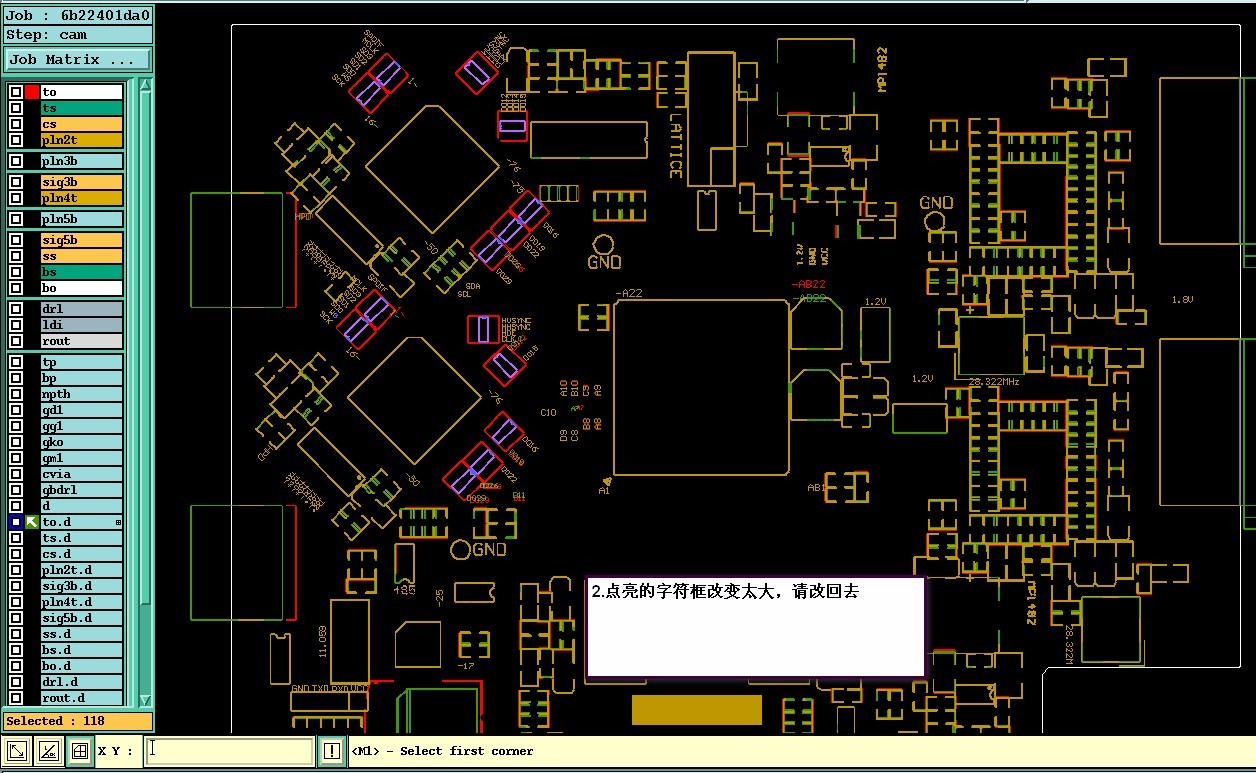The image size is (1256, 773).
Task: Select the rout.d layer name
Action: click(x=81, y=698)
